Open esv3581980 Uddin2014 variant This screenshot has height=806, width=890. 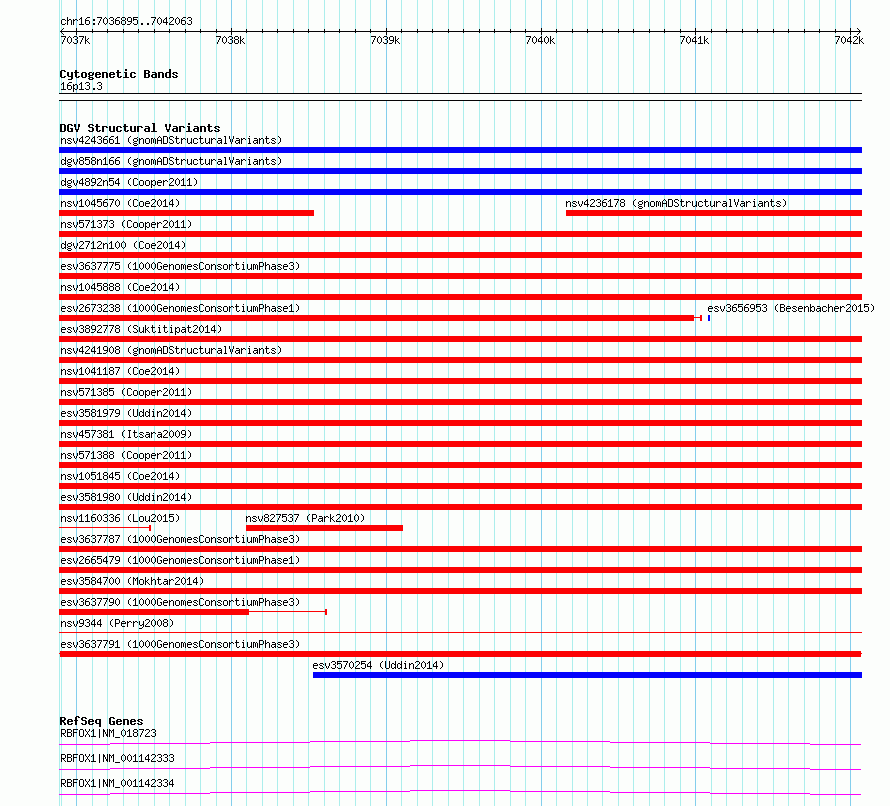point(126,497)
